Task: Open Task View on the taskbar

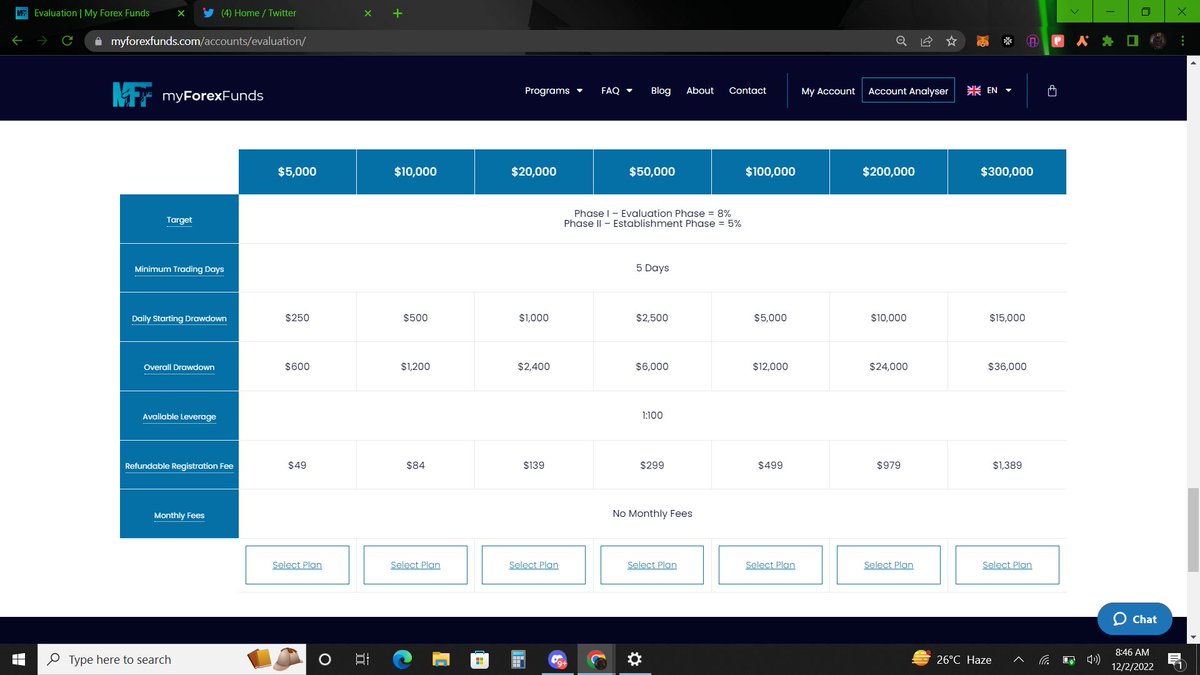Action: 362,659
